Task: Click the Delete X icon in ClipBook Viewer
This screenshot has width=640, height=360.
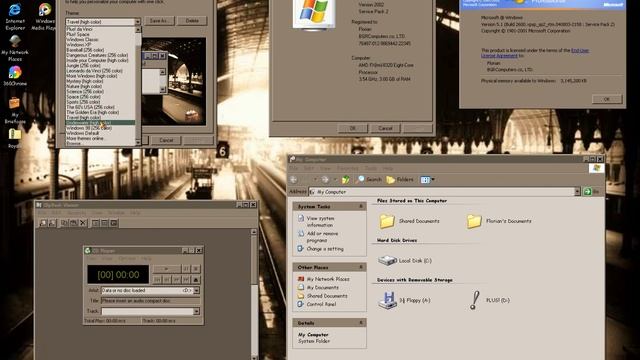Action: (x=83, y=223)
